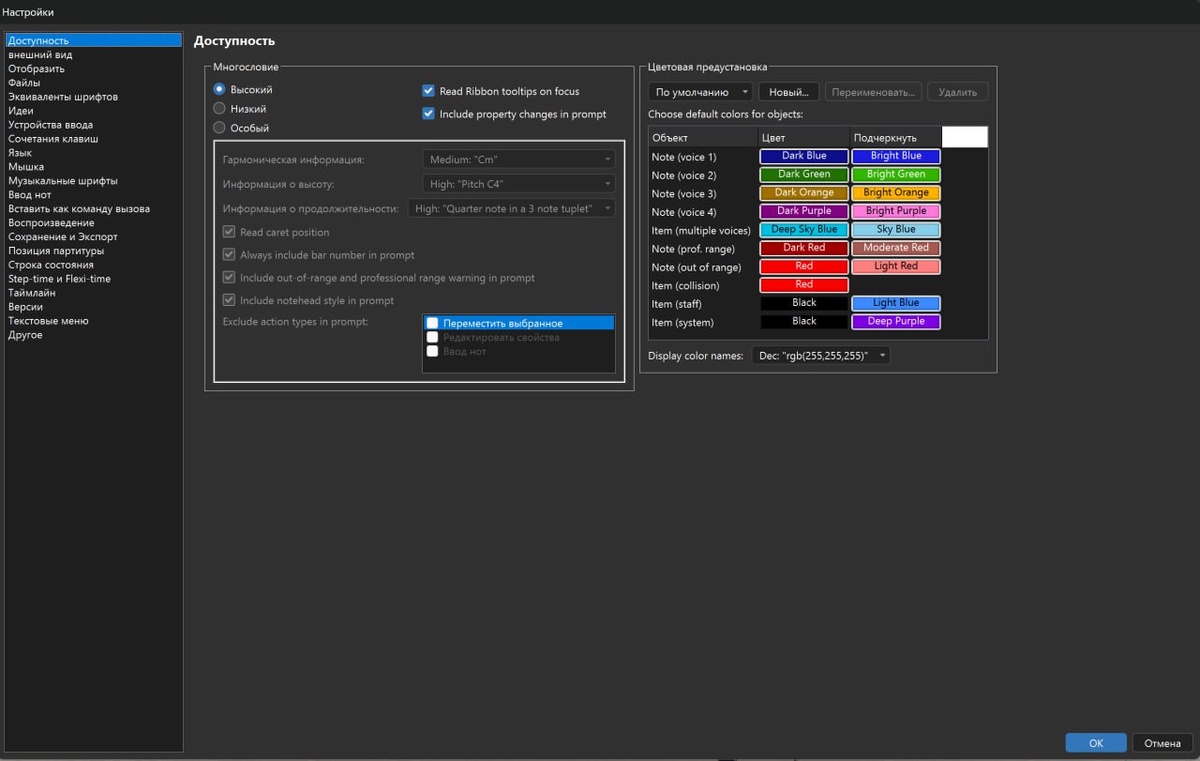This screenshot has width=1200, height=761.
Task: Open Файлы settings page
Action: coord(94,82)
